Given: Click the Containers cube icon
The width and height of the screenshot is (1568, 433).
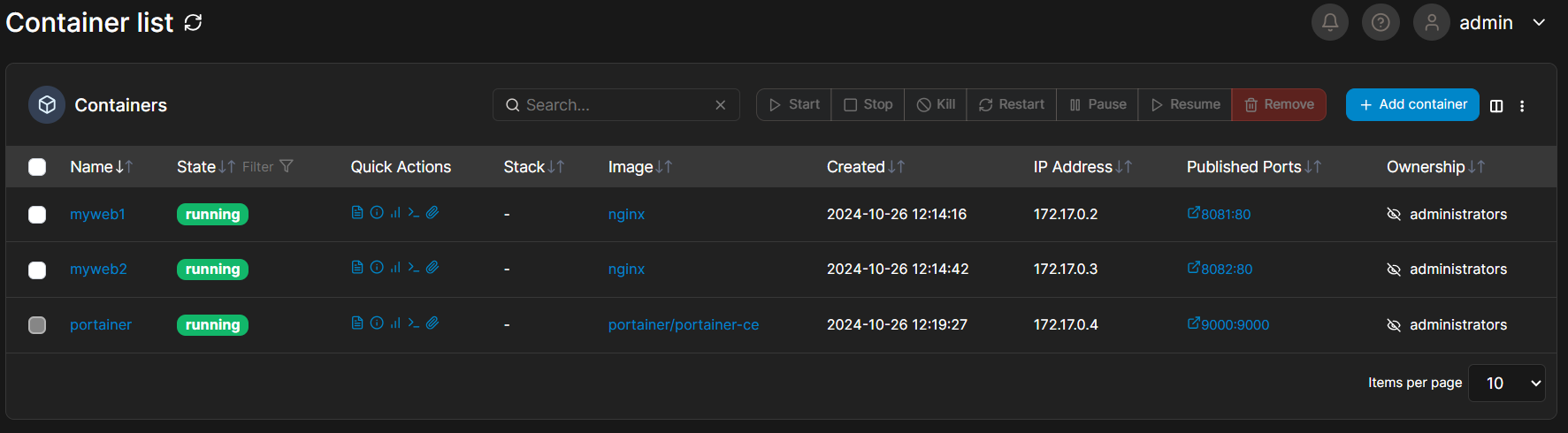Looking at the screenshot, I should (47, 105).
